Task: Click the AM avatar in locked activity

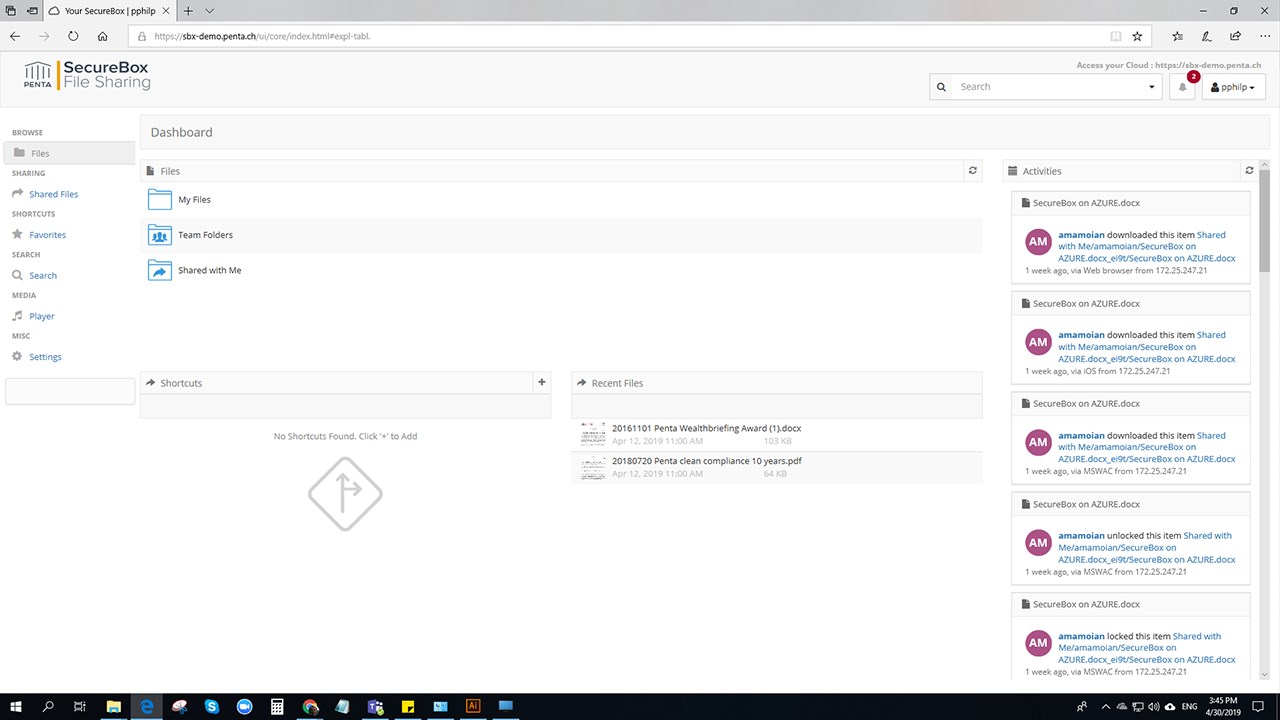Action: 1038,643
